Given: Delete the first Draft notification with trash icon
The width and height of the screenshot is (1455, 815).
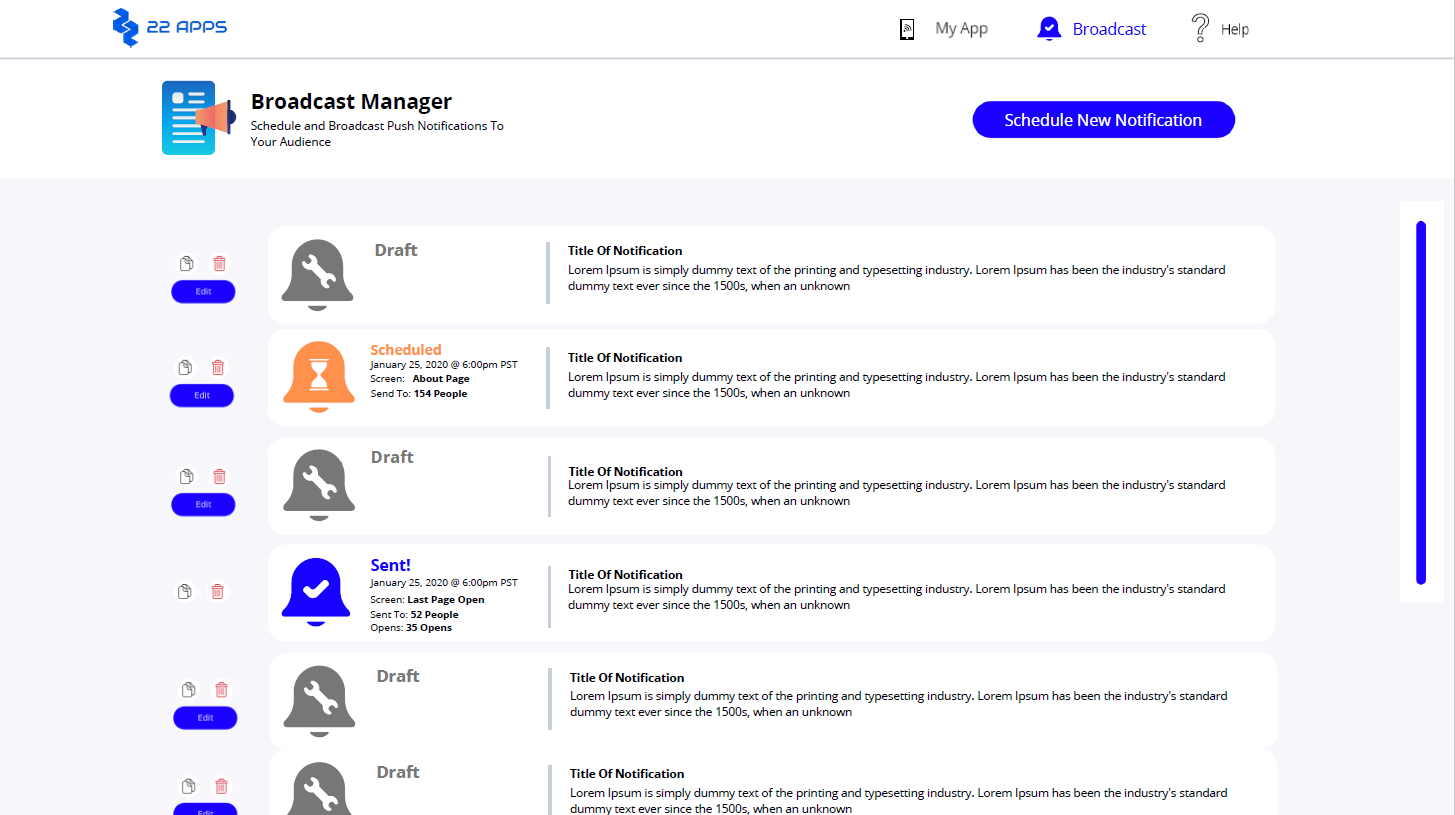Looking at the screenshot, I should pos(219,264).
